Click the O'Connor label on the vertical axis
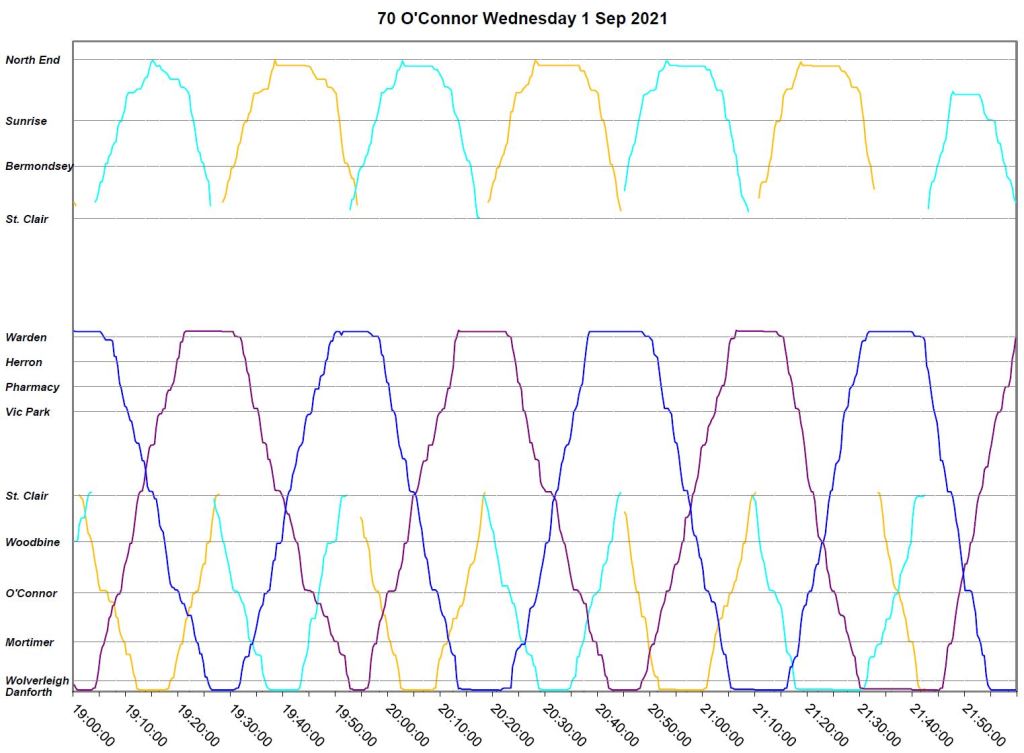 pos(31,593)
